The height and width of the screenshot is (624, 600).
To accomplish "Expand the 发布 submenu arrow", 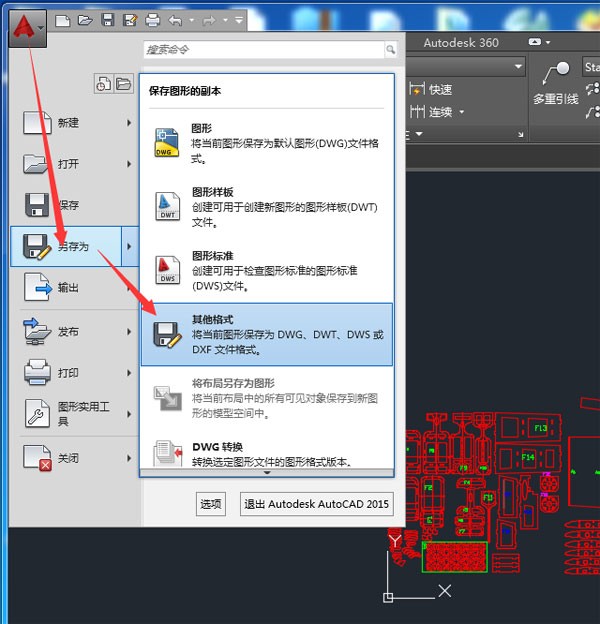I will (x=129, y=331).
